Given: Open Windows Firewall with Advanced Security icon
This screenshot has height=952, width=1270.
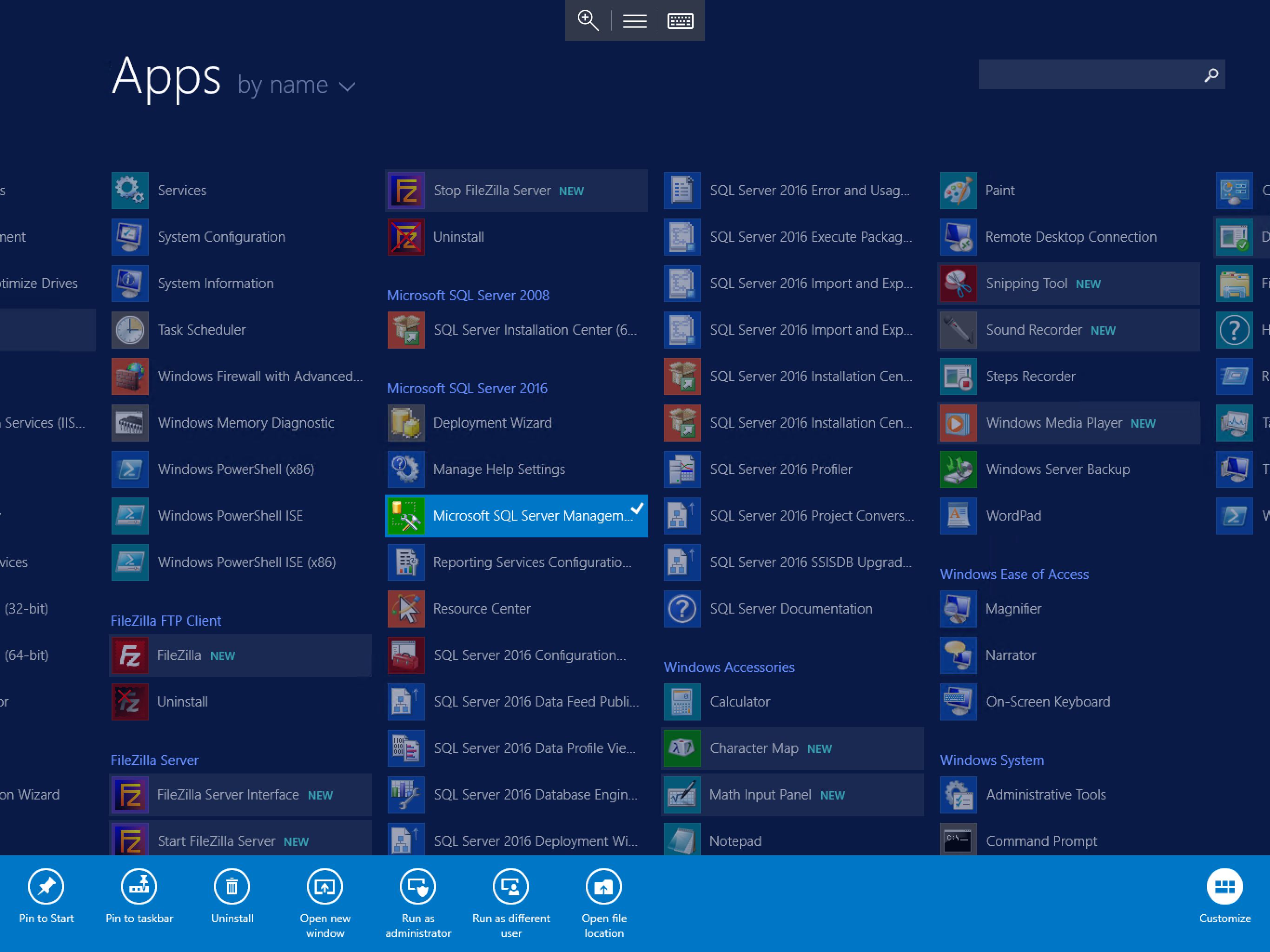Looking at the screenshot, I should pos(130,376).
